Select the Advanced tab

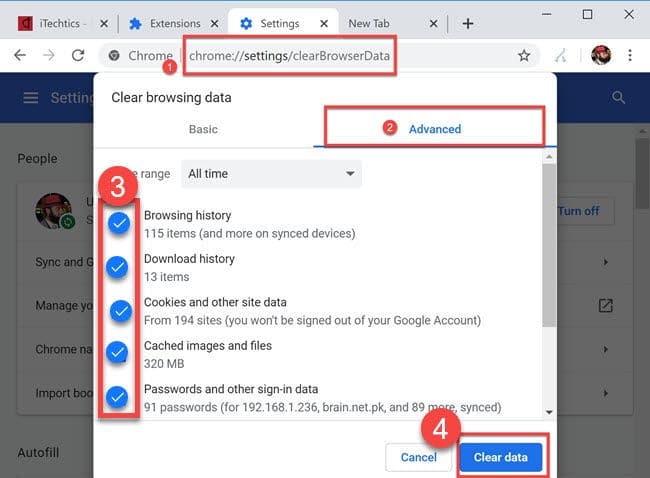coord(435,129)
